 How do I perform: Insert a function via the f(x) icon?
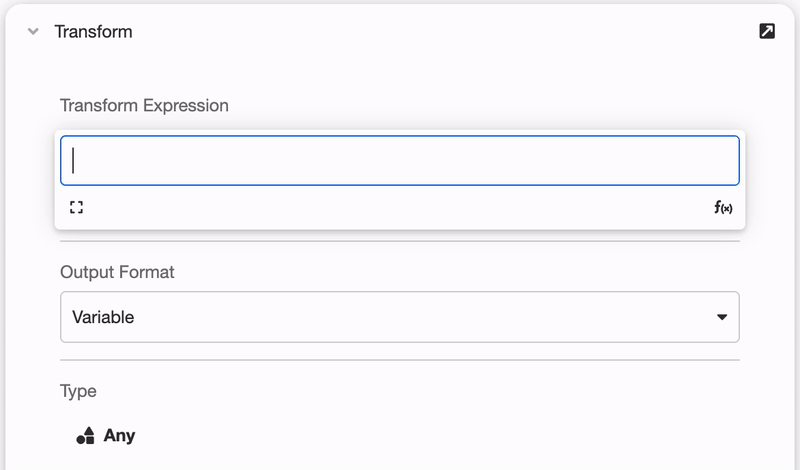pyautogui.click(x=723, y=207)
